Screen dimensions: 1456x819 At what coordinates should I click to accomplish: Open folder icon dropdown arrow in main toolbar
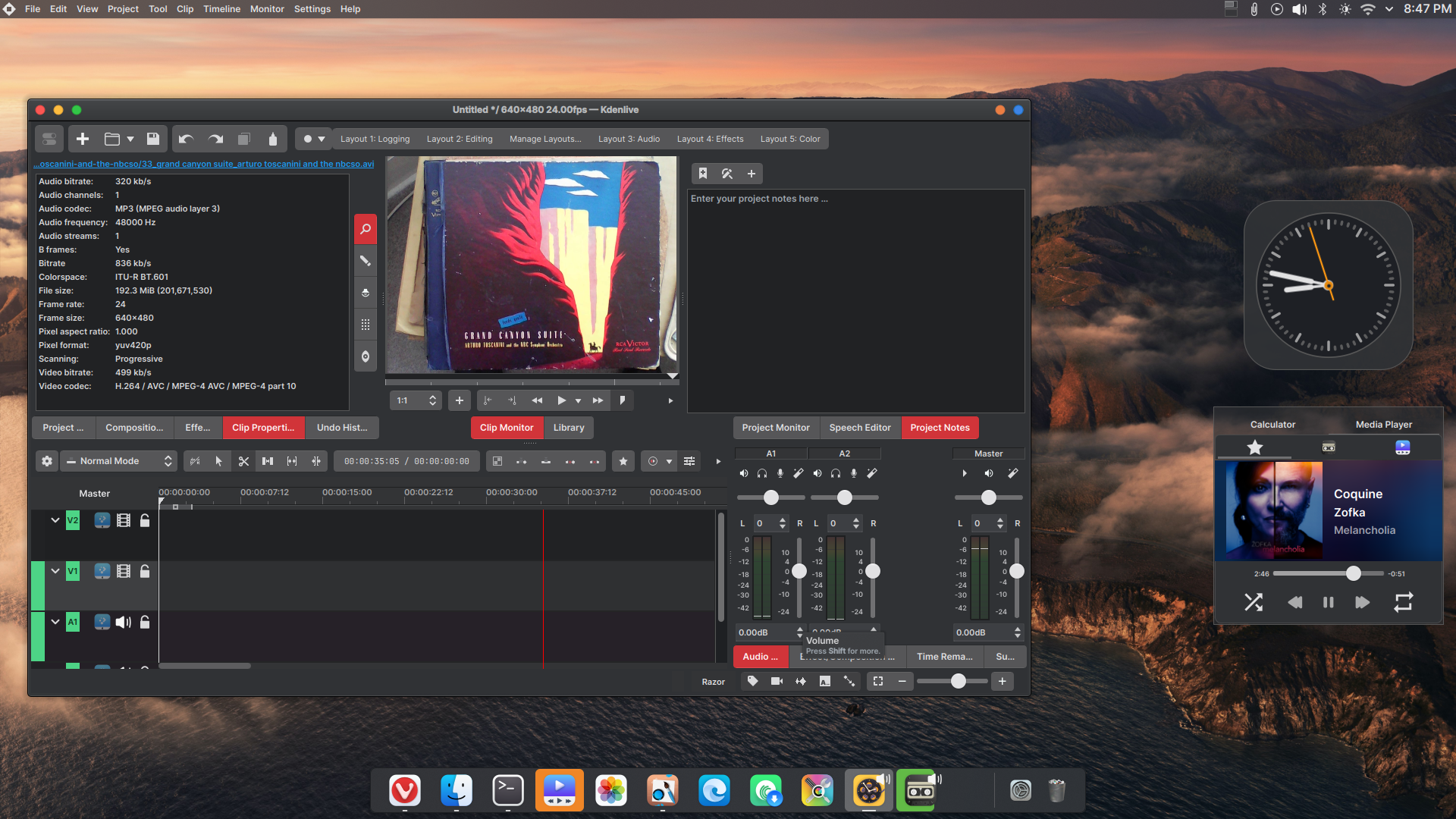coord(130,139)
